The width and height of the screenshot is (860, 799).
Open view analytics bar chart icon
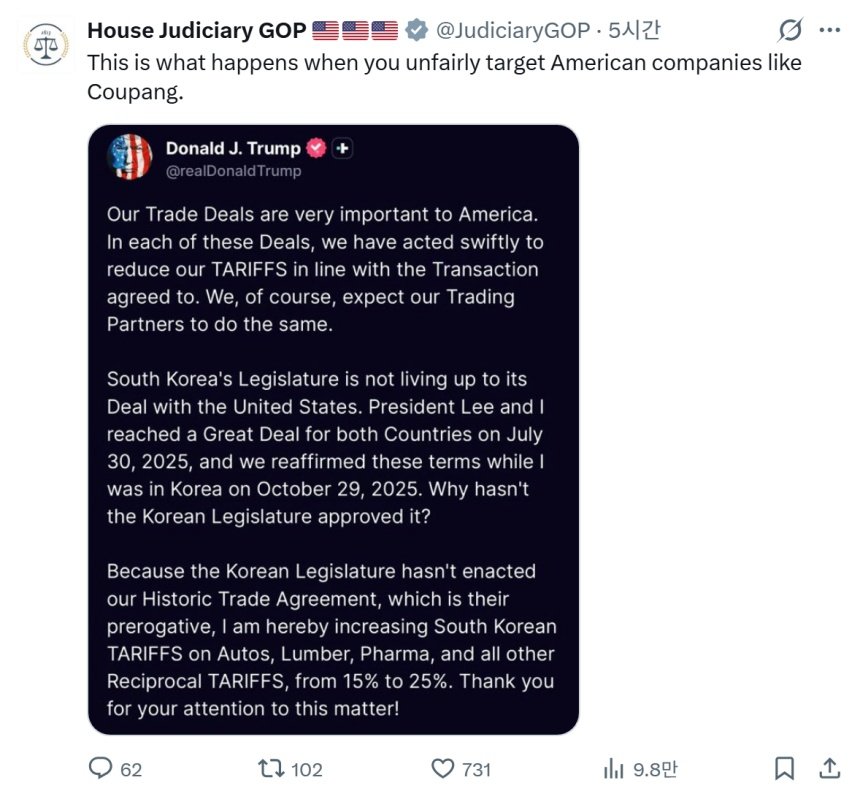tap(613, 768)
